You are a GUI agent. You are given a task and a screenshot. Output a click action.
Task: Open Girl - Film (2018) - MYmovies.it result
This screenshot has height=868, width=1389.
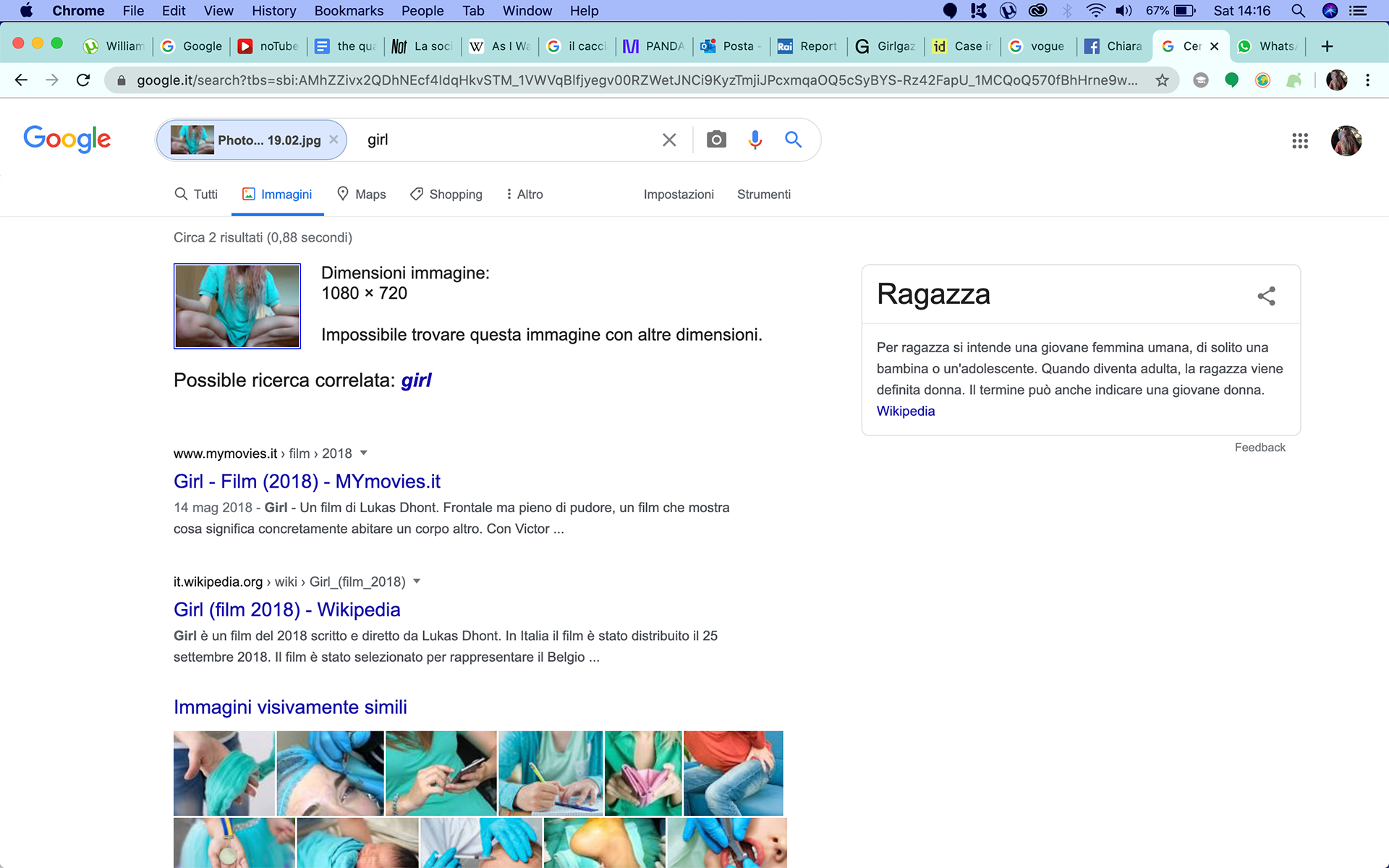307,481
